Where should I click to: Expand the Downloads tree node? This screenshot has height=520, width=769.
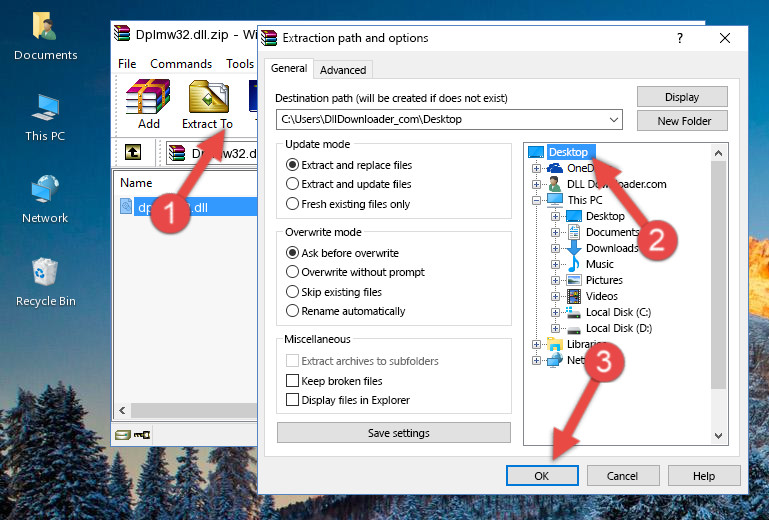555,248
